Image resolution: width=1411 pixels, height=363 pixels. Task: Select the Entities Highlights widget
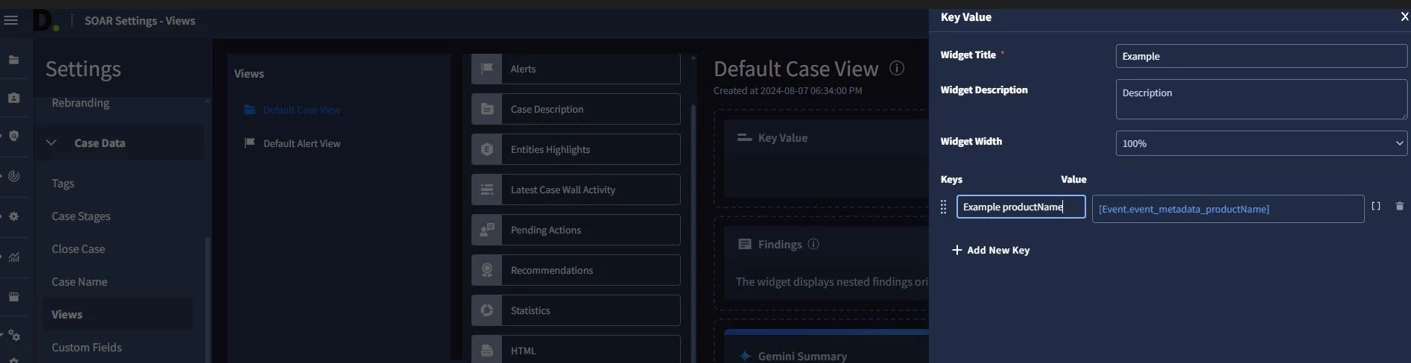576,149
